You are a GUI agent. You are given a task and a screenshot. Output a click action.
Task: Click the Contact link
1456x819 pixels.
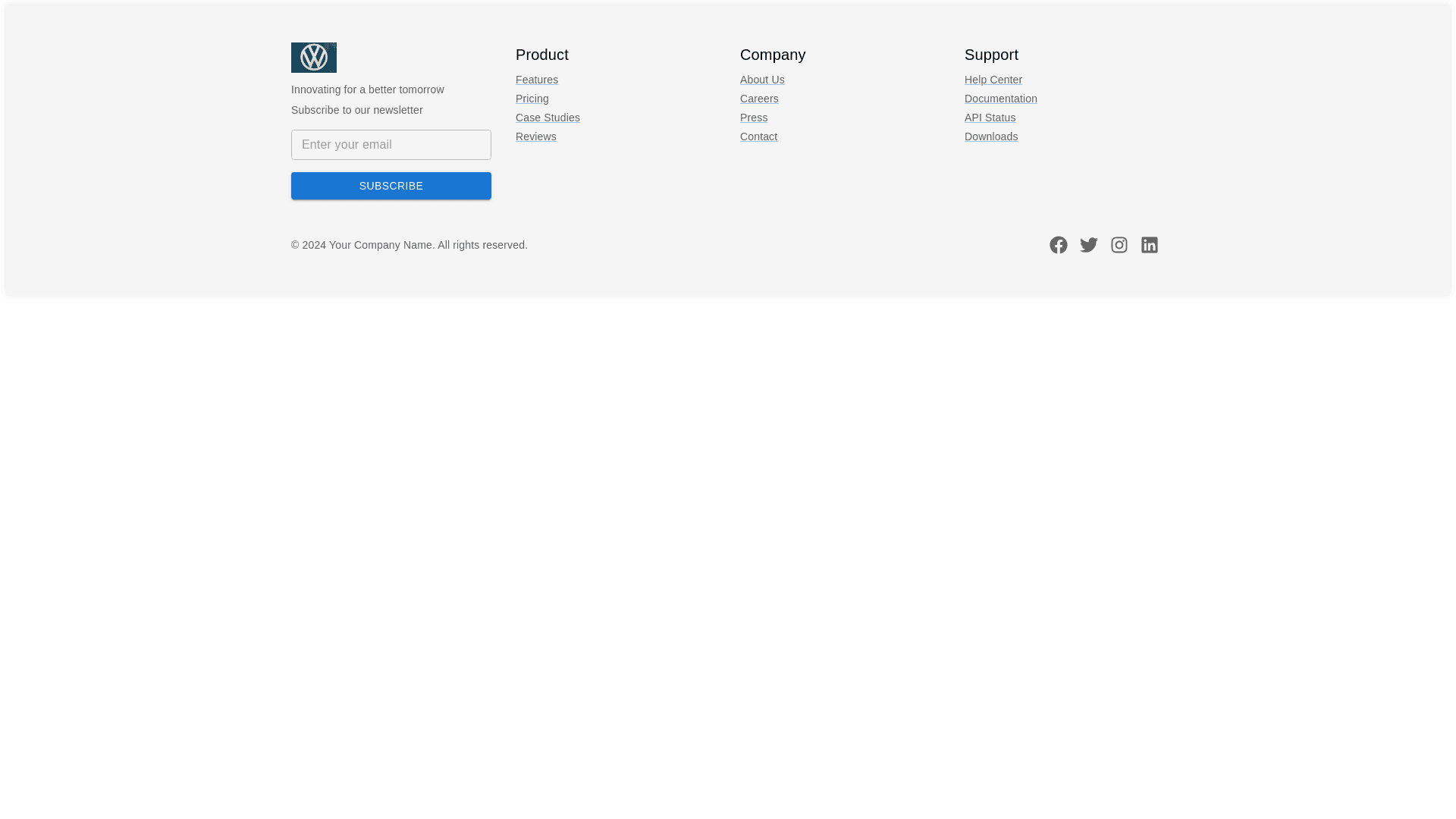coord(758,136)
